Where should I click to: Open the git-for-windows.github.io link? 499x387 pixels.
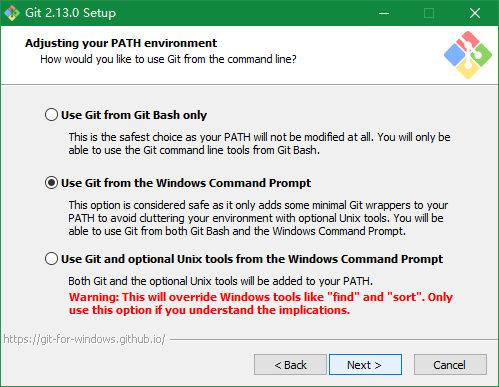pos(84,339)
